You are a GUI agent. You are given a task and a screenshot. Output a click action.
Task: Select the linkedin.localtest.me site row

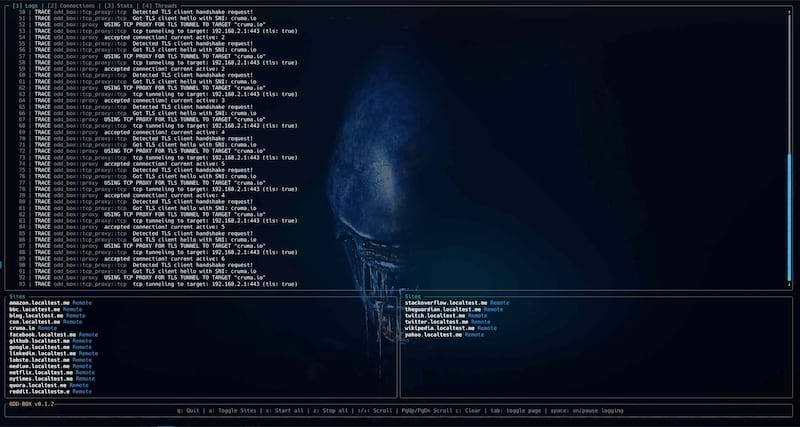pos(53,354)
